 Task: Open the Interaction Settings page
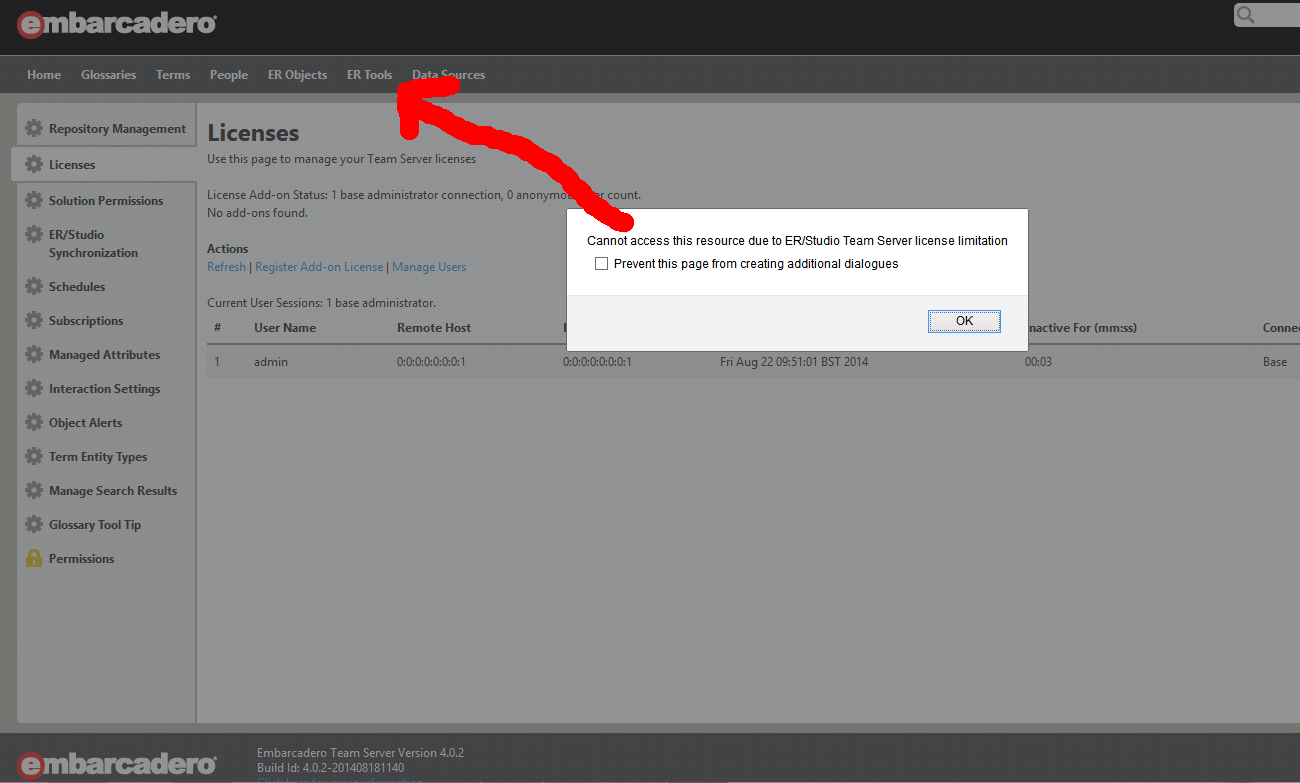pyautogui.click(x=106, y=388)
